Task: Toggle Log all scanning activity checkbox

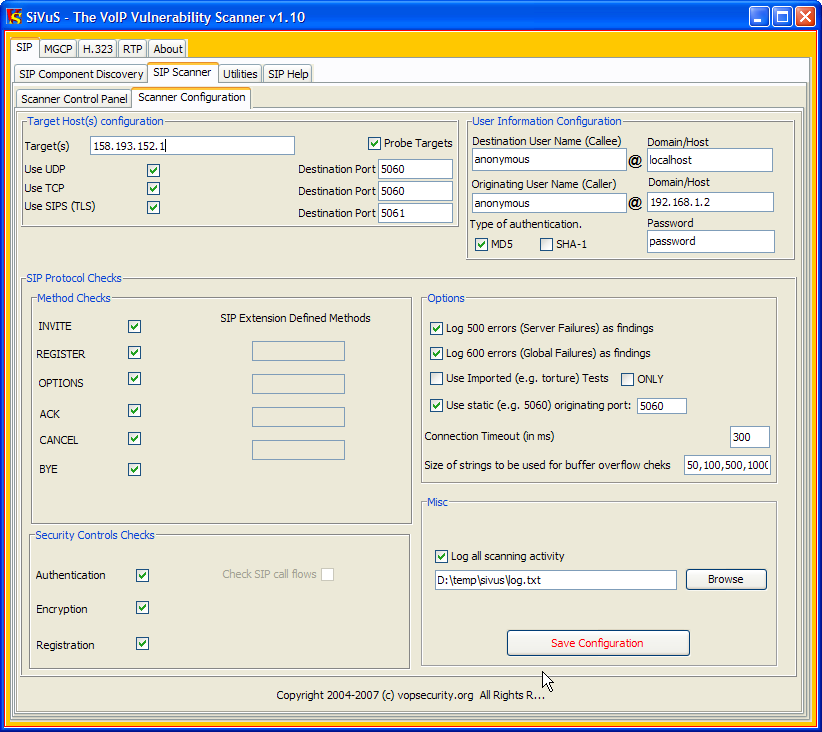Action: point(441,556)
